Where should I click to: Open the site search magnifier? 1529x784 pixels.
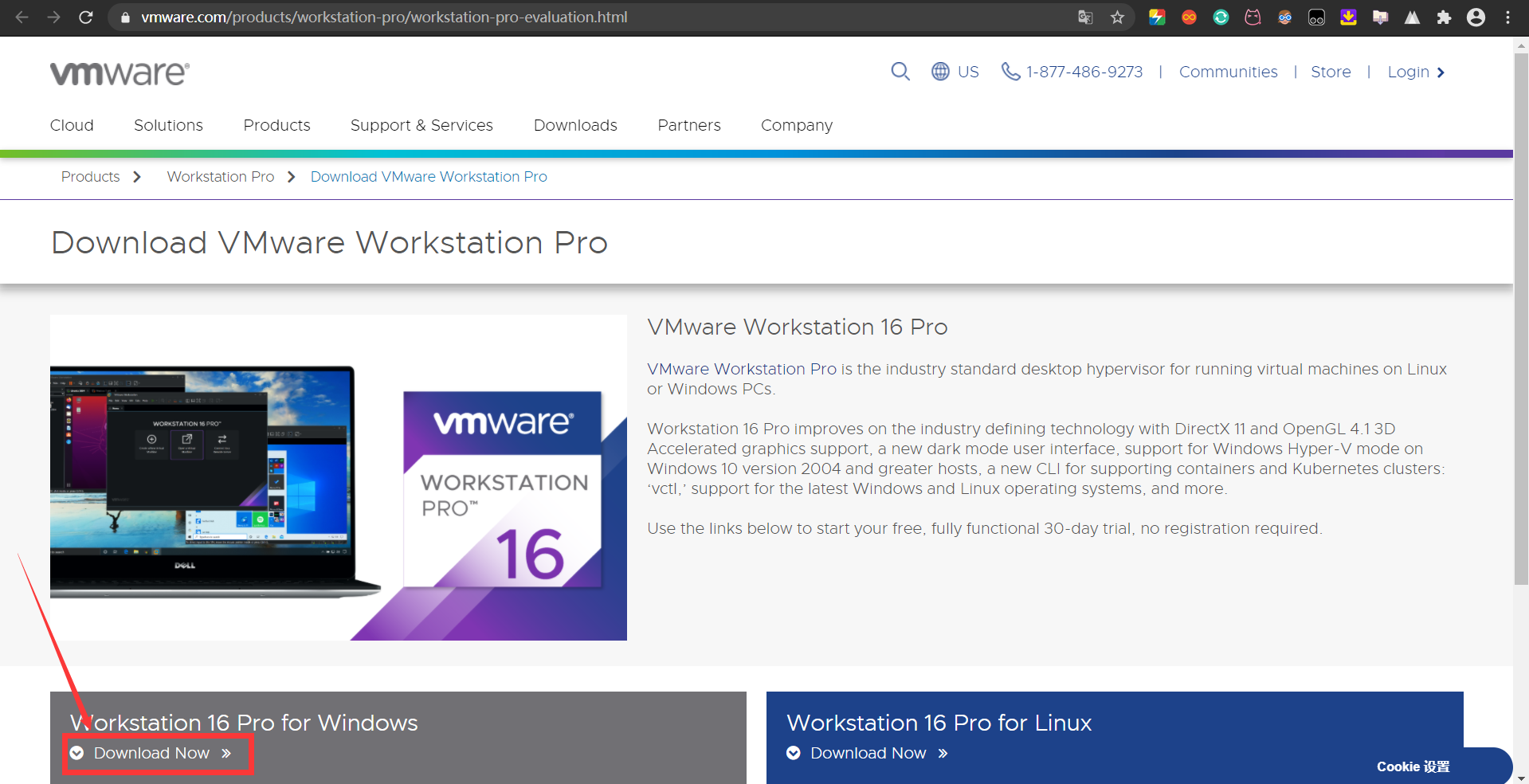tap(900, 72)
